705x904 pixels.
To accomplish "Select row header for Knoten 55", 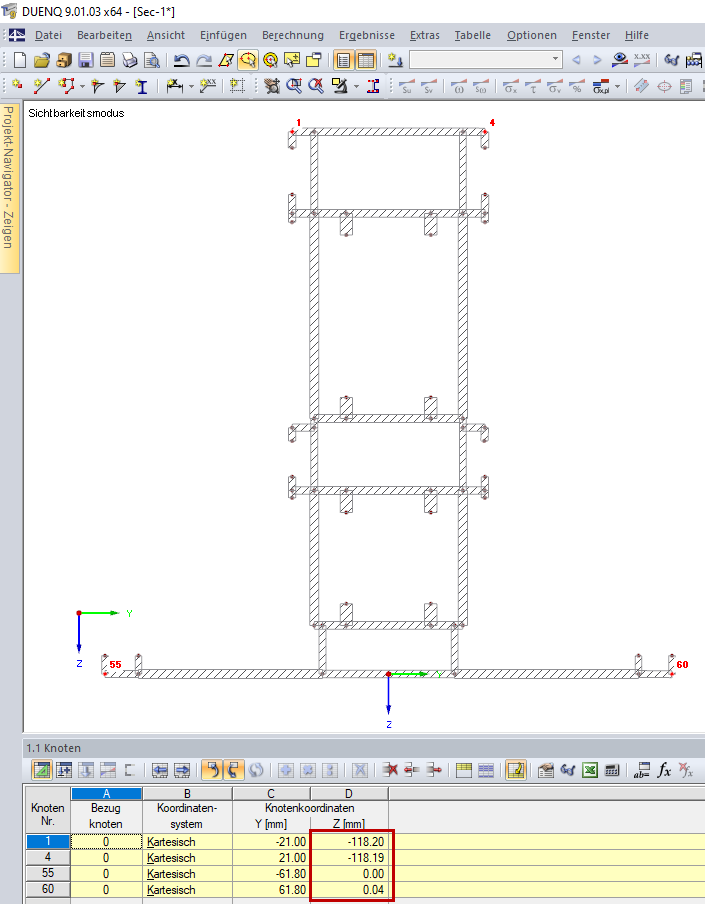I will click(x=48, y=873).
